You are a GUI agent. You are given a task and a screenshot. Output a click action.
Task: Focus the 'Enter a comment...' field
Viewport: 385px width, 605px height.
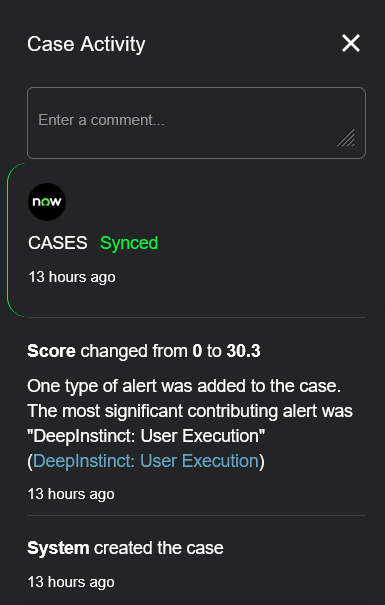coord(196,123)
